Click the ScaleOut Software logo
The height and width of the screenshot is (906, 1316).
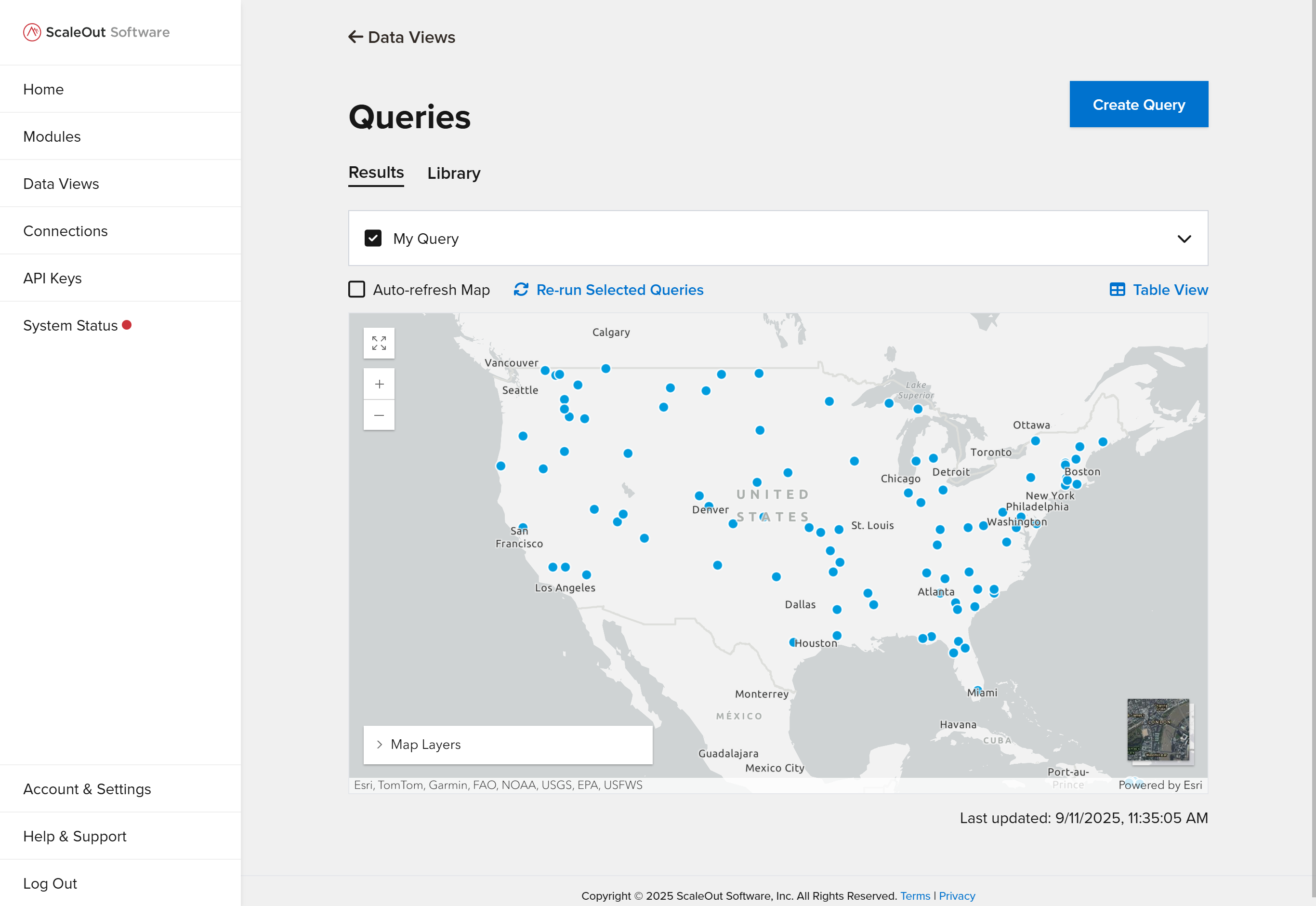96,32
